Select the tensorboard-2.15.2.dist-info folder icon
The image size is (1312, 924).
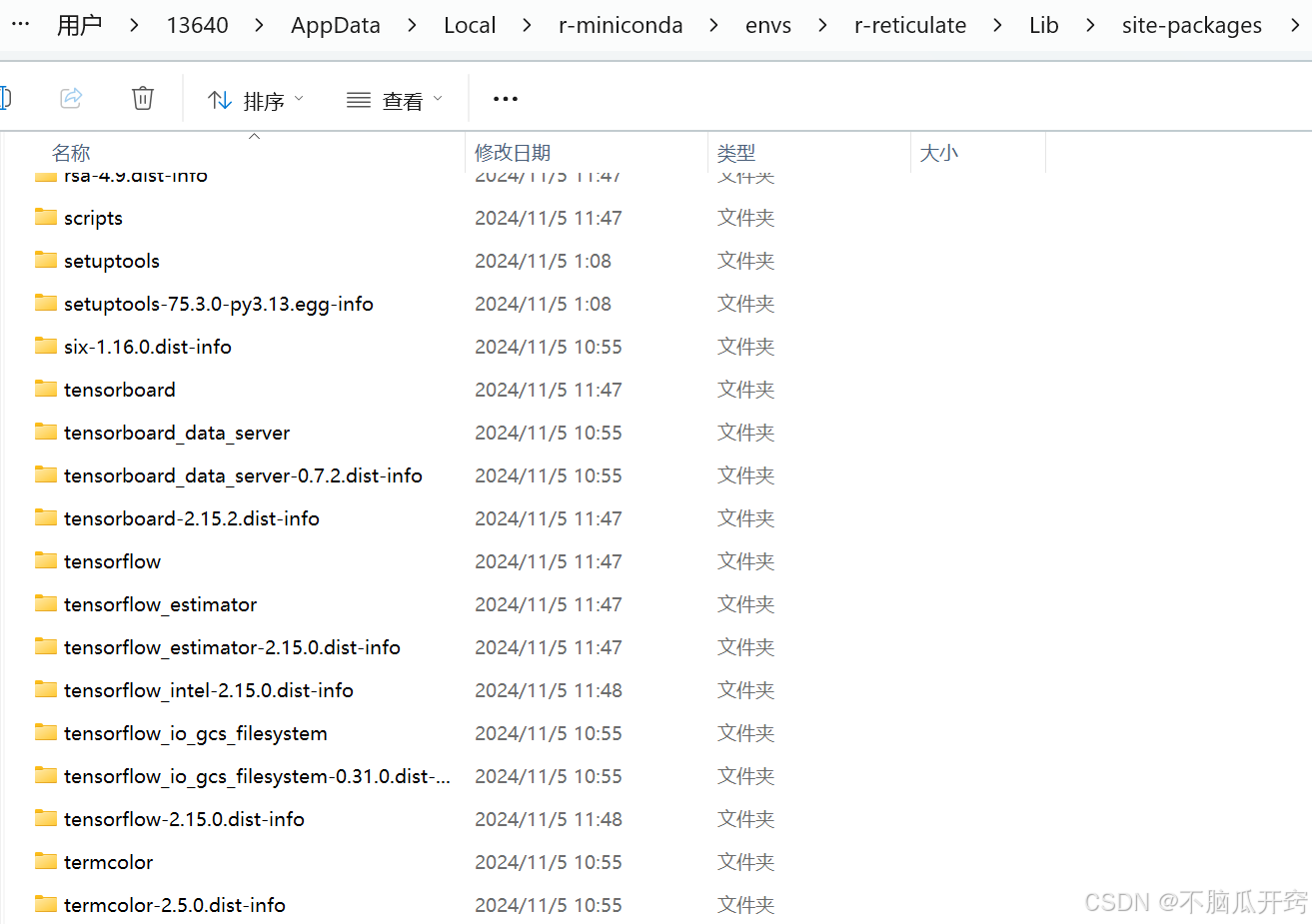coord(46,517)
